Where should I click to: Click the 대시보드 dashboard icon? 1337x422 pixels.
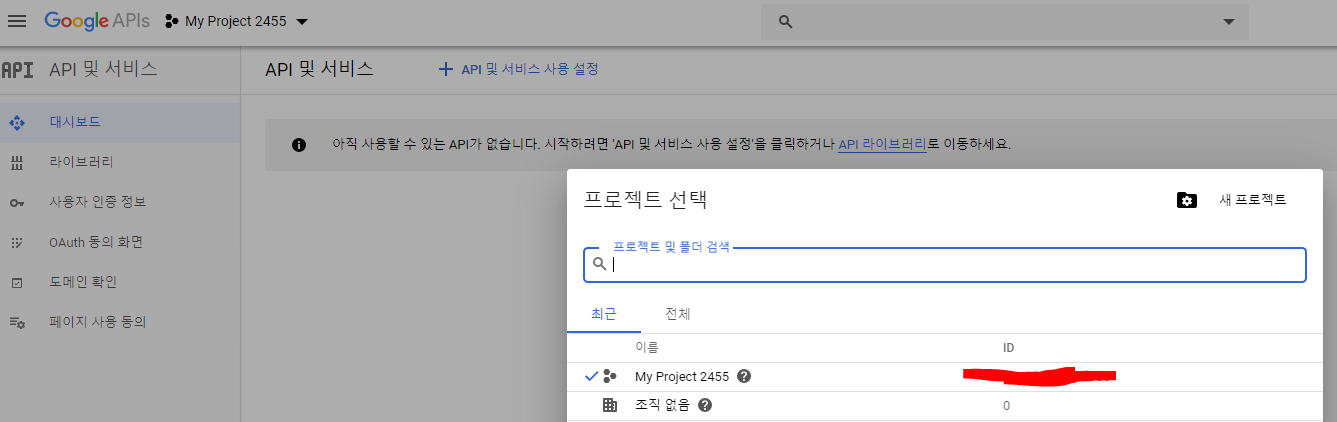point(16,122)
